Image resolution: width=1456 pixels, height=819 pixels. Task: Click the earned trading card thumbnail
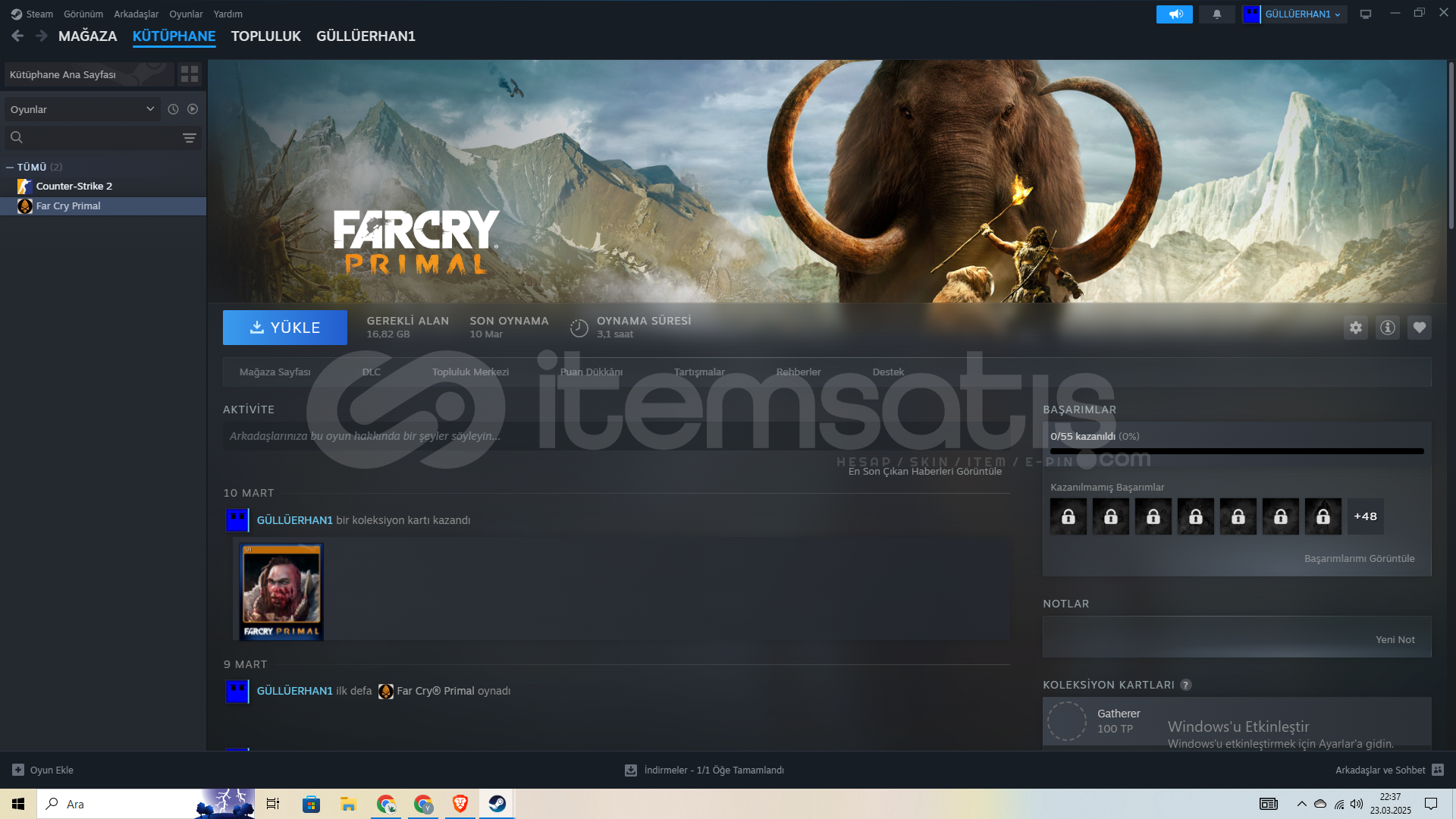point(281,591)
